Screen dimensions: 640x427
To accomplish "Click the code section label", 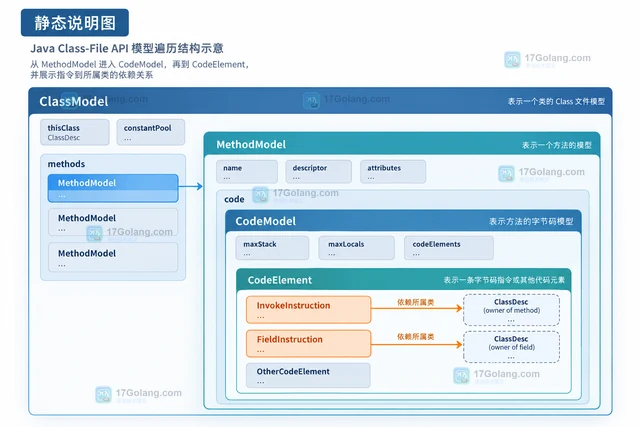I will pos(234,199).
